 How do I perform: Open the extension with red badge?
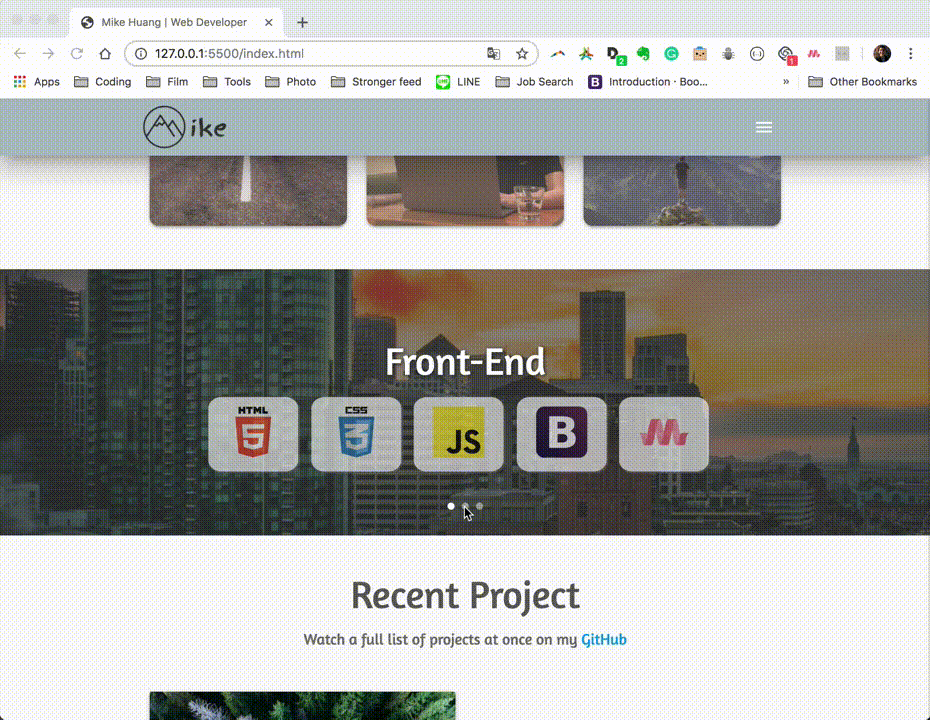pos(786,55)
